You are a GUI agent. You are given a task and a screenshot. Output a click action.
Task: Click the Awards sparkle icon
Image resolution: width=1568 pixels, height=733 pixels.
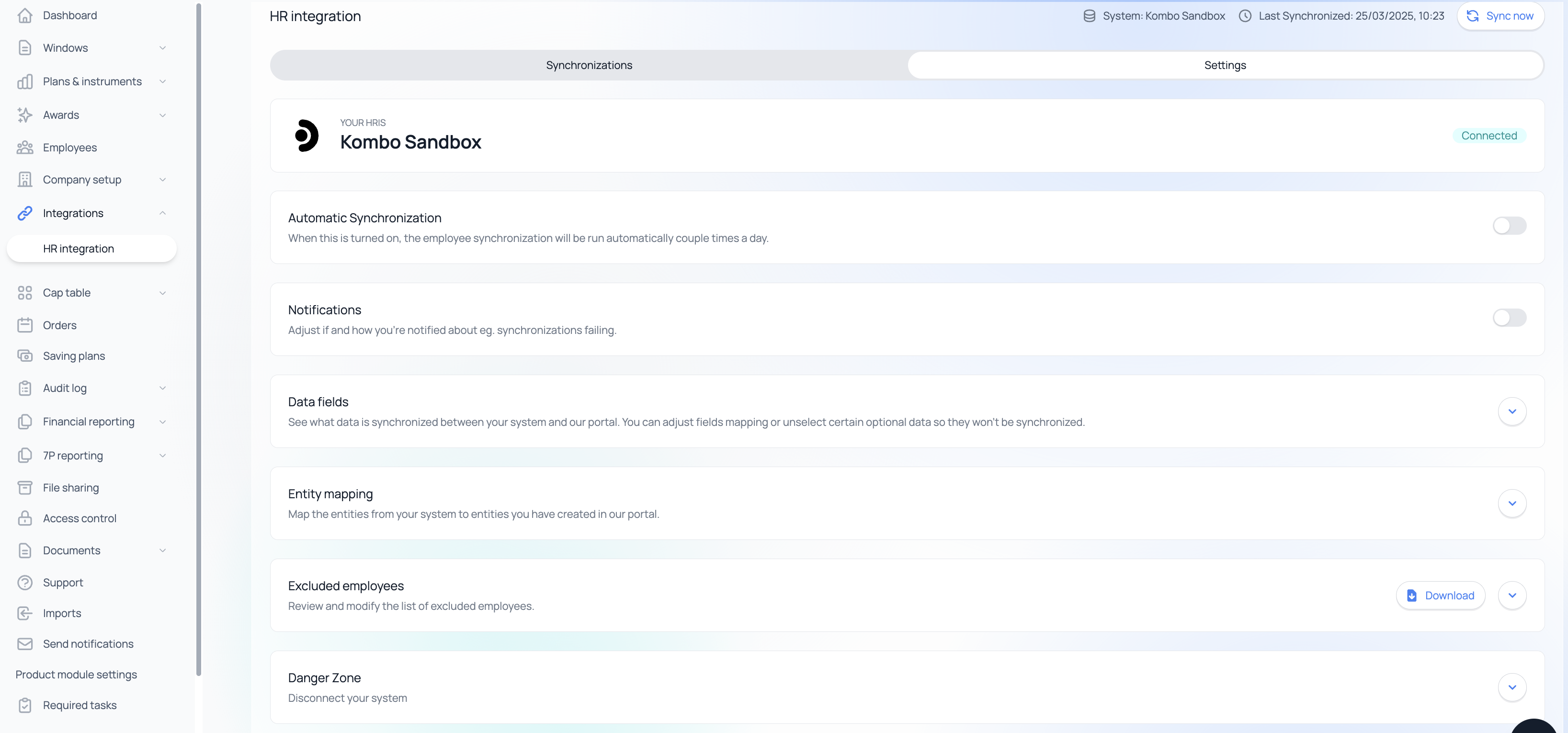coord(25,115)
